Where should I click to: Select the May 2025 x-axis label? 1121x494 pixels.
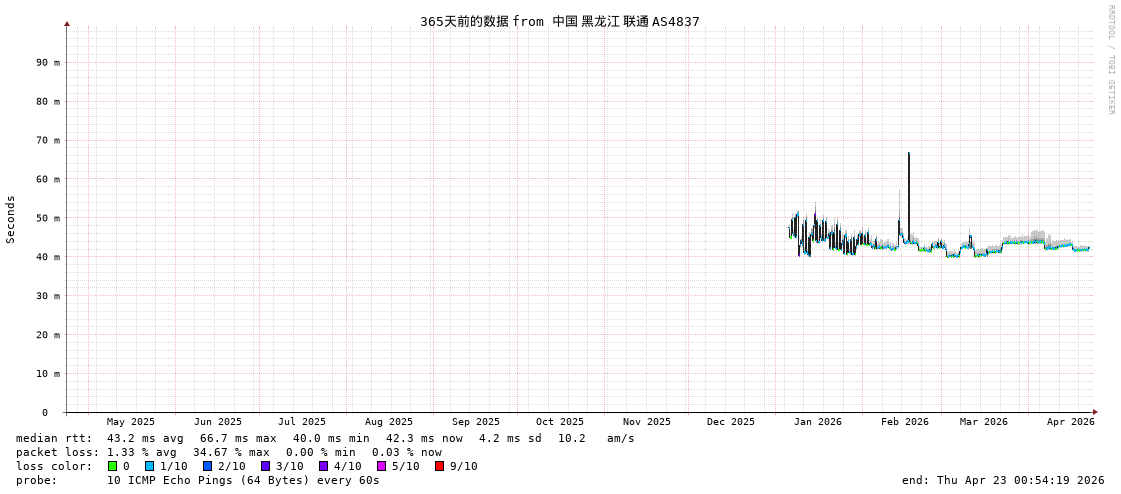coord(131,422)
